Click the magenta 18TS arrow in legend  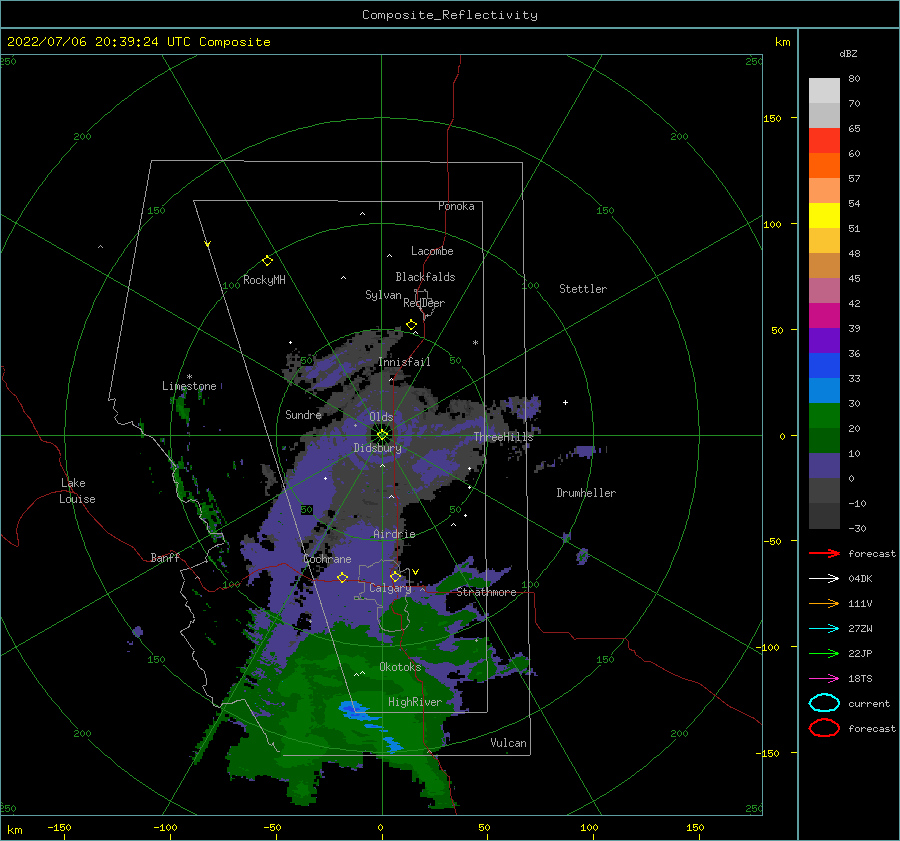tap(824, 679)
